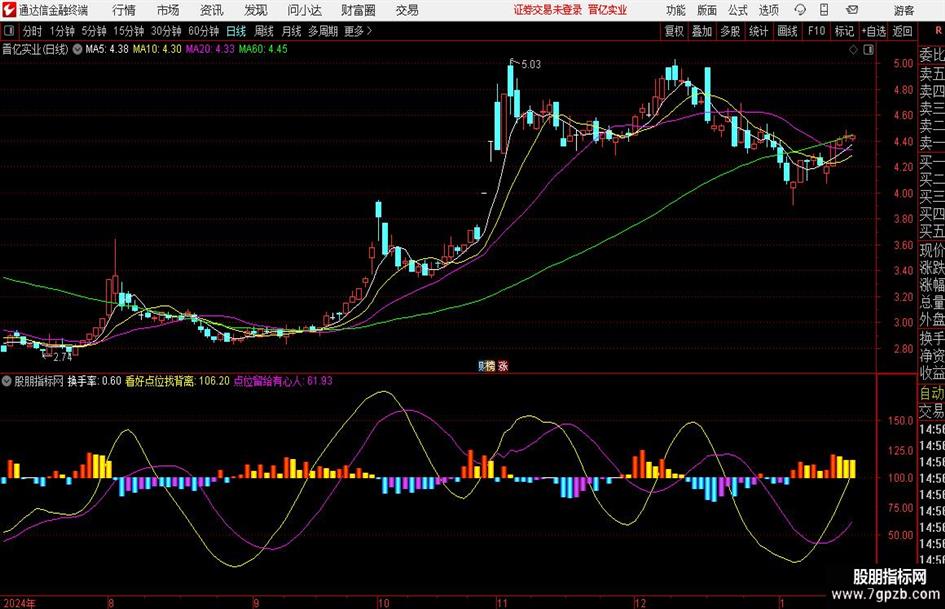Image resolution: width=945 pixels, height=609 pixels.
Task: Click the 涨 marker below chart
Action: coord(503,365)
